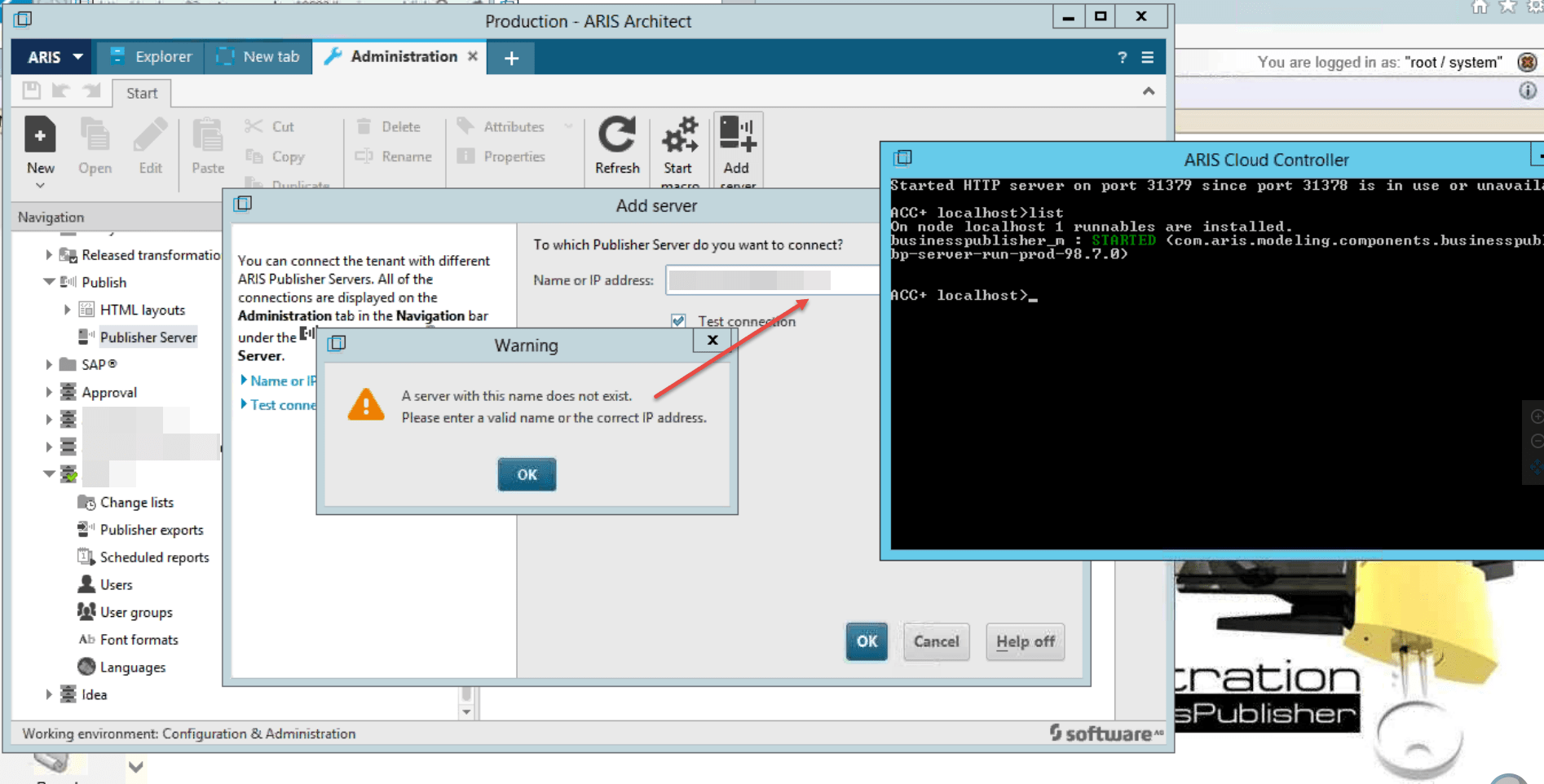Expand the Released transformations node
Screen dimensions: 1544x784
tap(49, 255)
